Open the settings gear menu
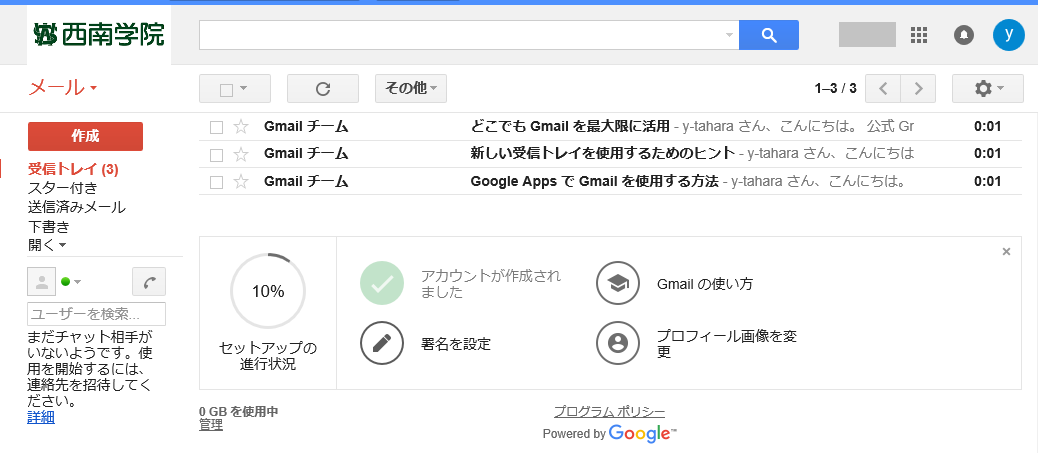Image resolution: width=1038 pixels, height=453 pixels. tap(988, 89)
